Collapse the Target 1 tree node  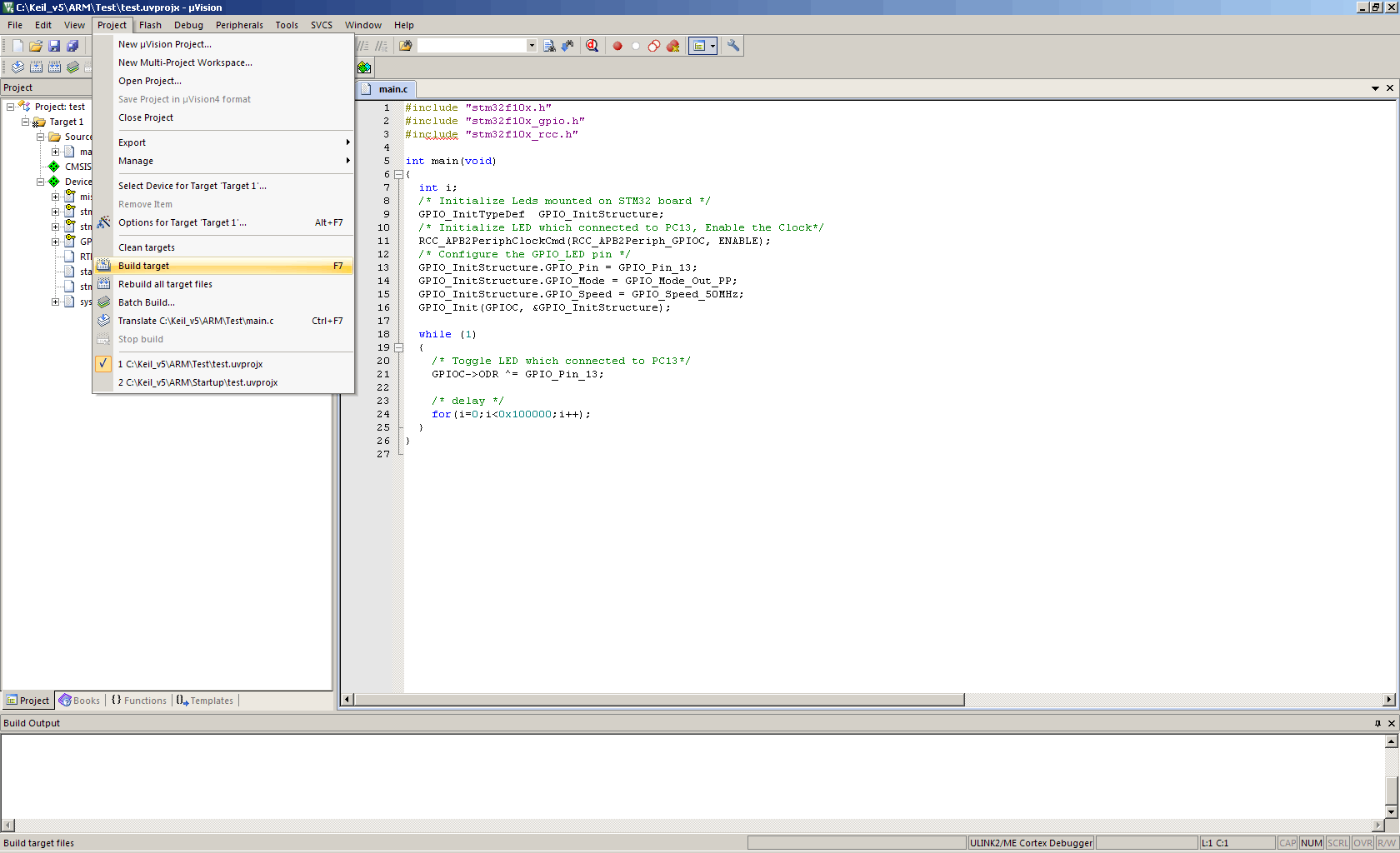[25, 122]
